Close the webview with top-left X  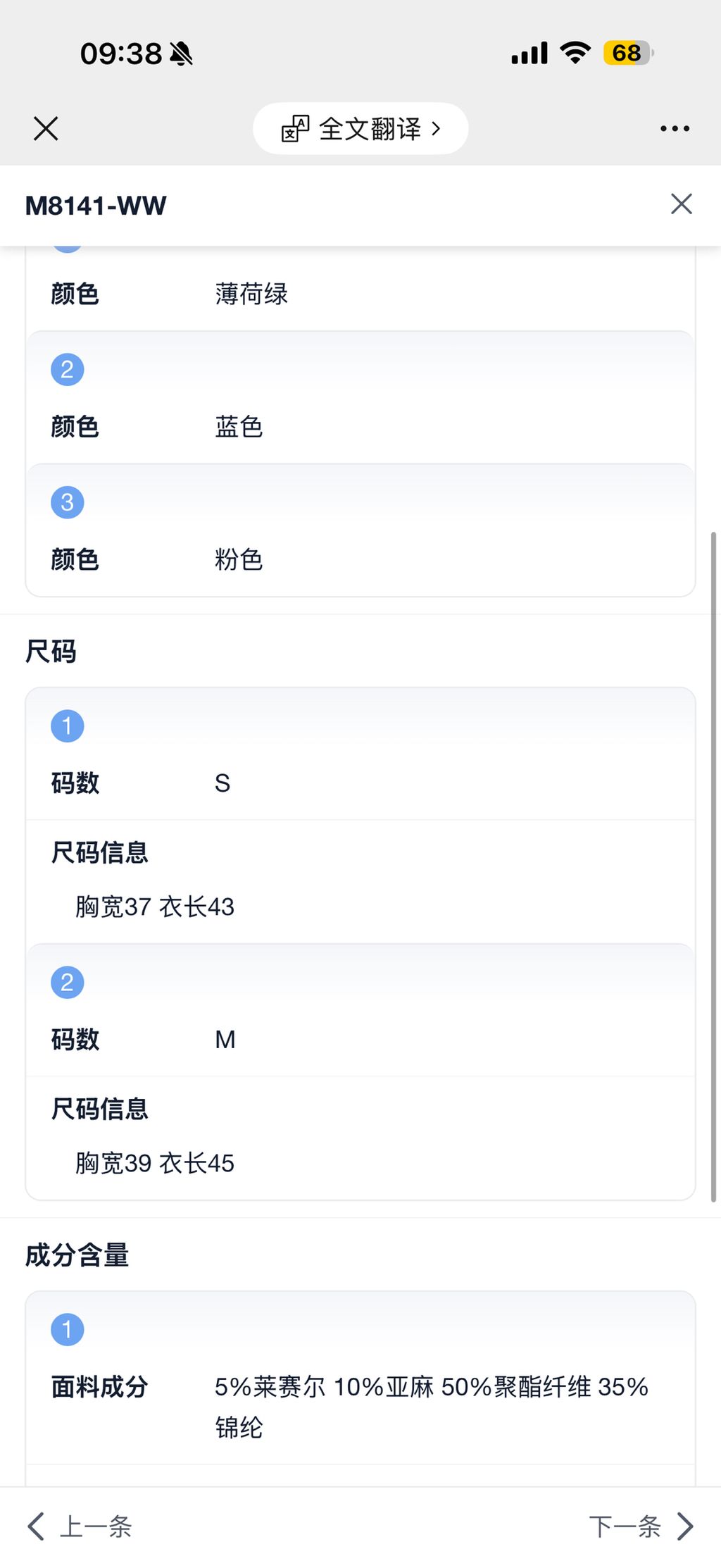click(x=46, y=129)
